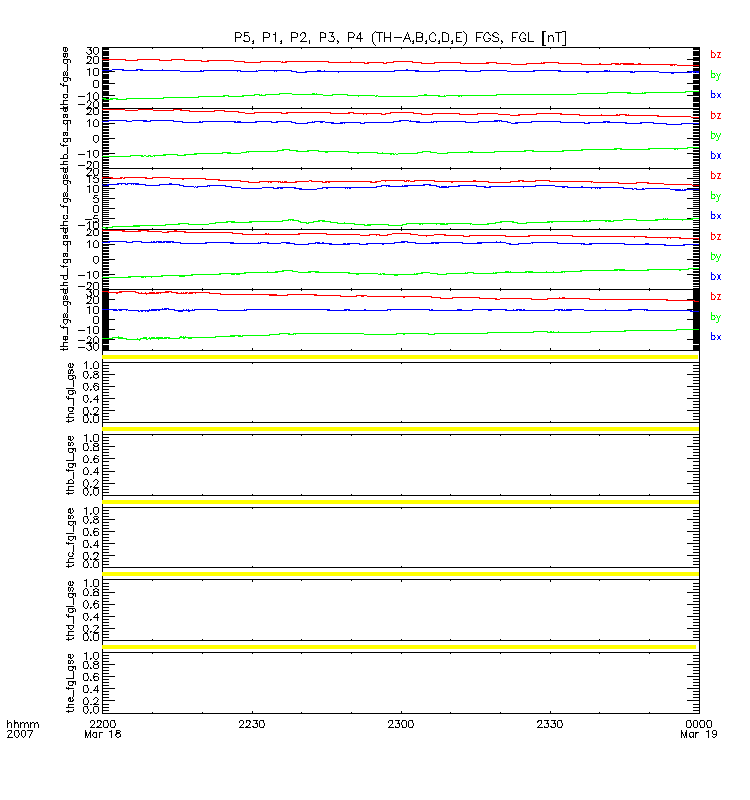Choose 'bx' legend label next to thd_fgs_gse panel
This screenshot has height=800, width=750.
tap(715, 277)
